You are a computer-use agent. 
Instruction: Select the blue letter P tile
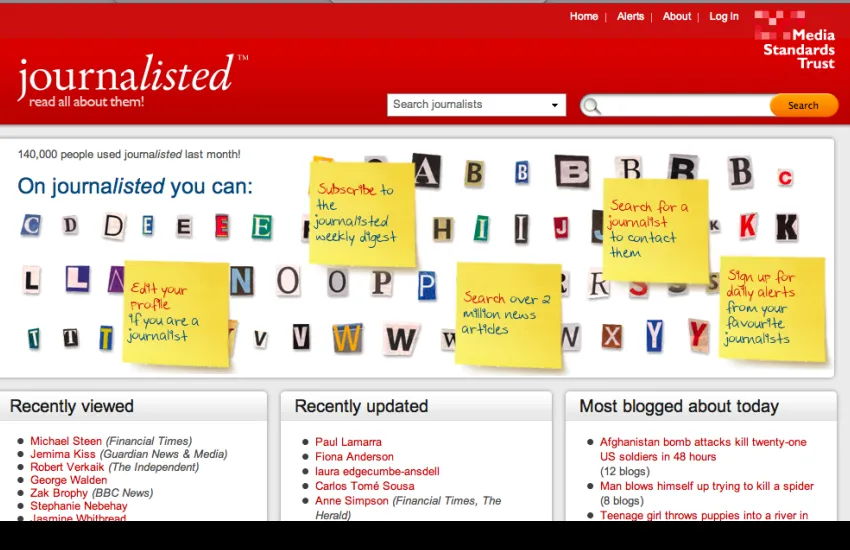click(427, 286)
